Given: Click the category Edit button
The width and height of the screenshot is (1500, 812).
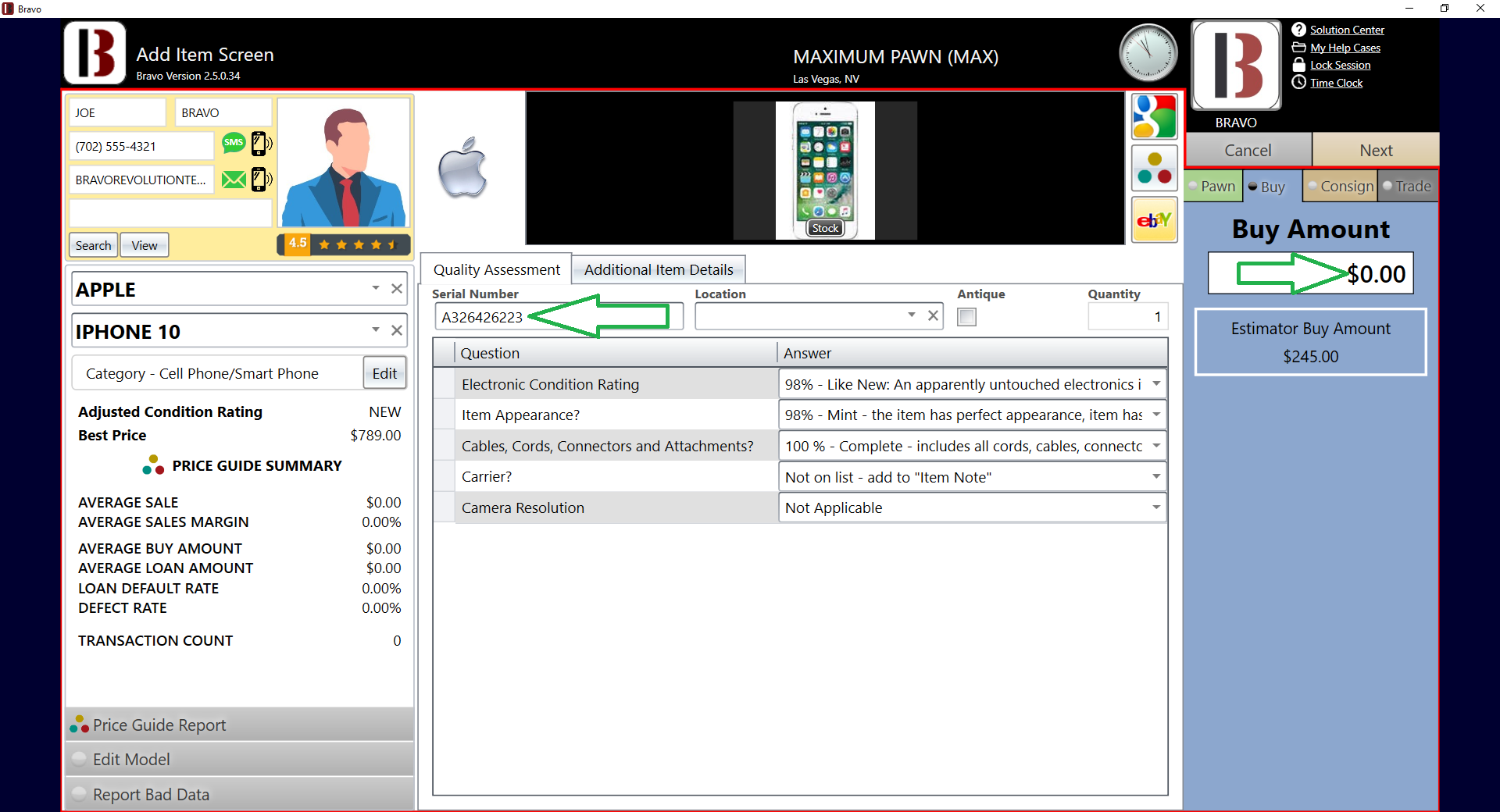Looking at the screenshot, I should pyautogui.click(x=384, y=373).
